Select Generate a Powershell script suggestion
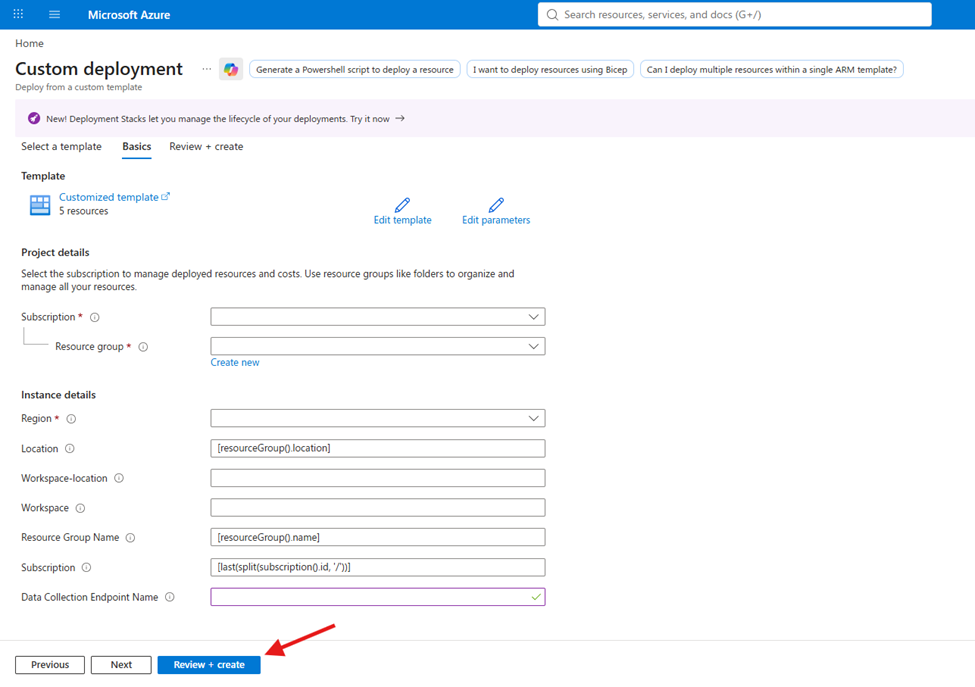 coord(355,70)
